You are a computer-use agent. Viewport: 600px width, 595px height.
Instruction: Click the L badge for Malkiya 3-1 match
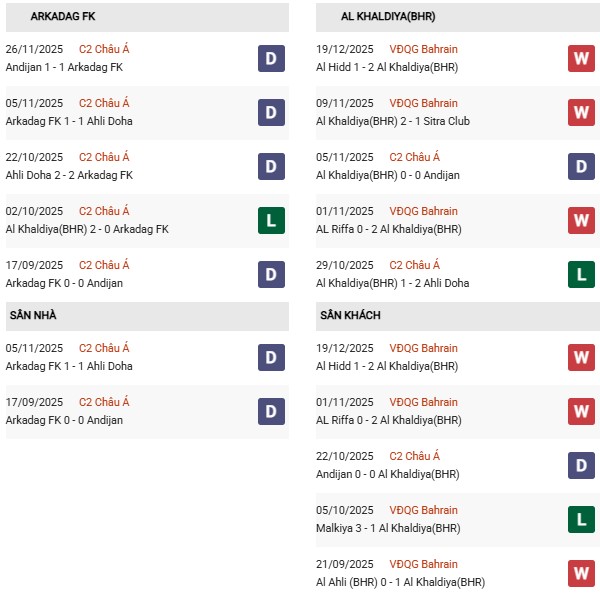tap(581, 519)
